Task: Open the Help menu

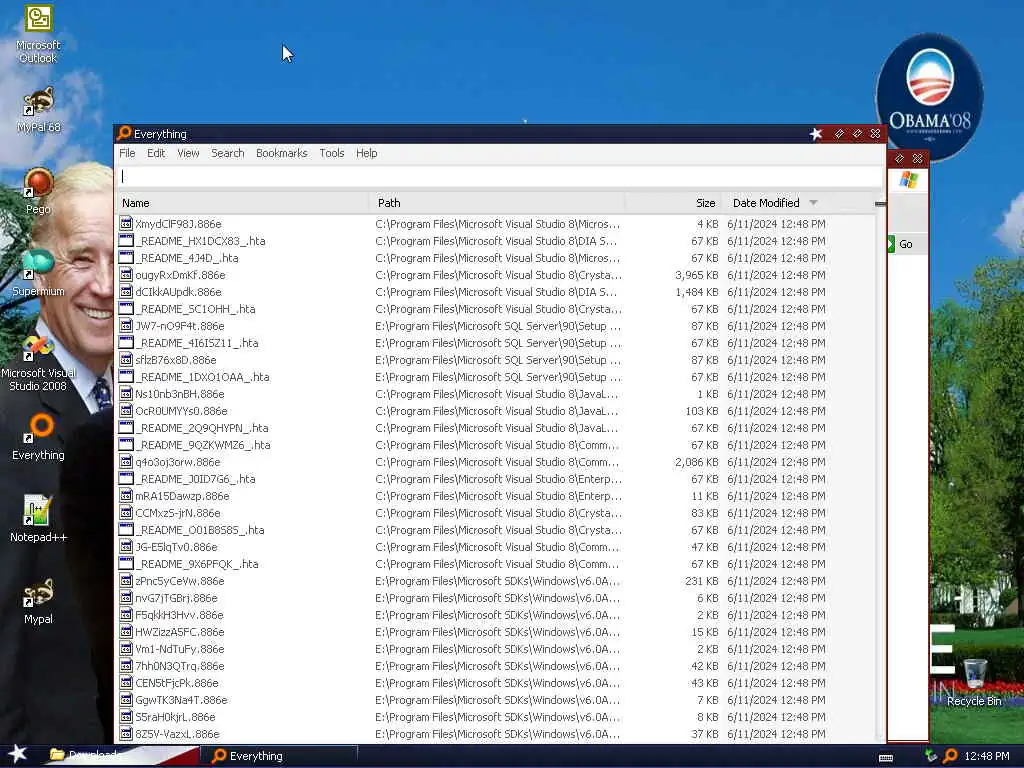Action: pos(366,153)
